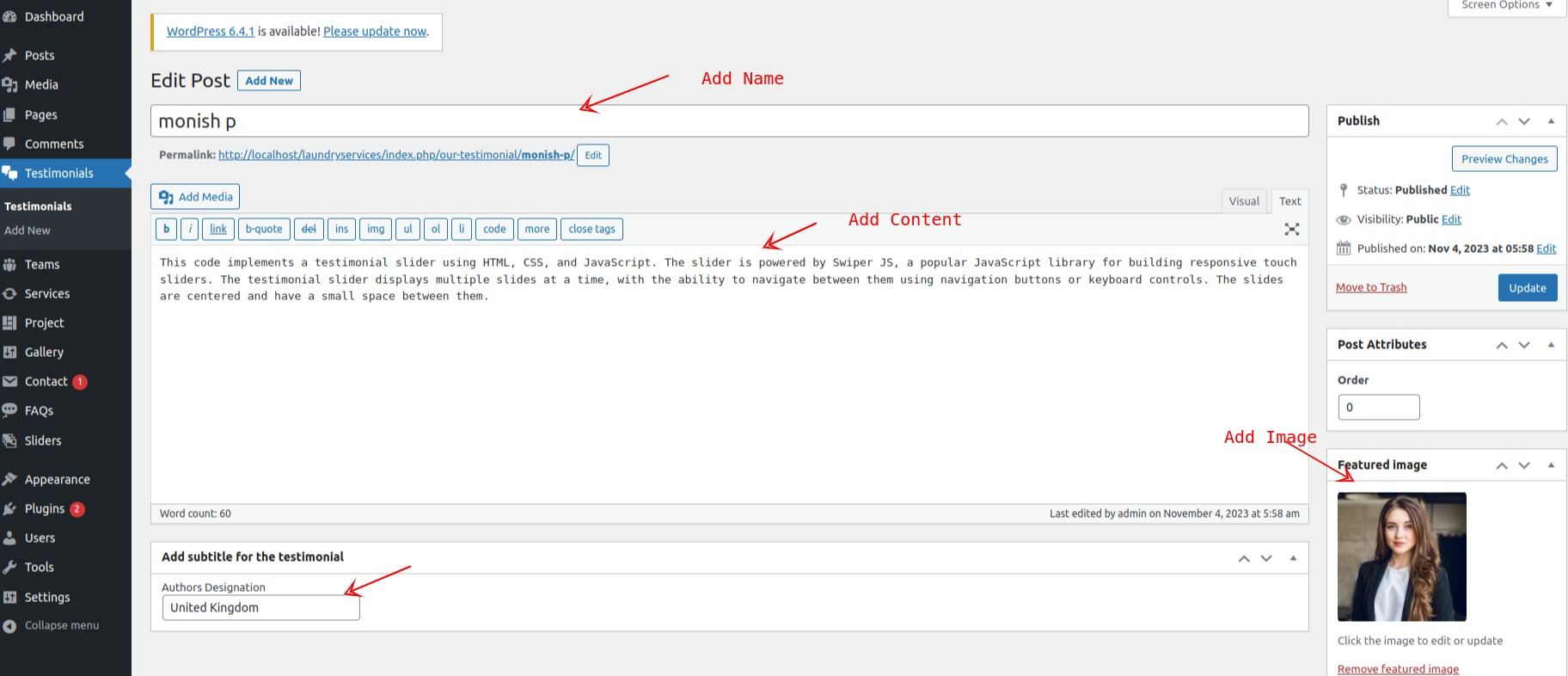Open the Screen Options dropdown
The image size is (1568, 676).
(x=1506, y=6)
